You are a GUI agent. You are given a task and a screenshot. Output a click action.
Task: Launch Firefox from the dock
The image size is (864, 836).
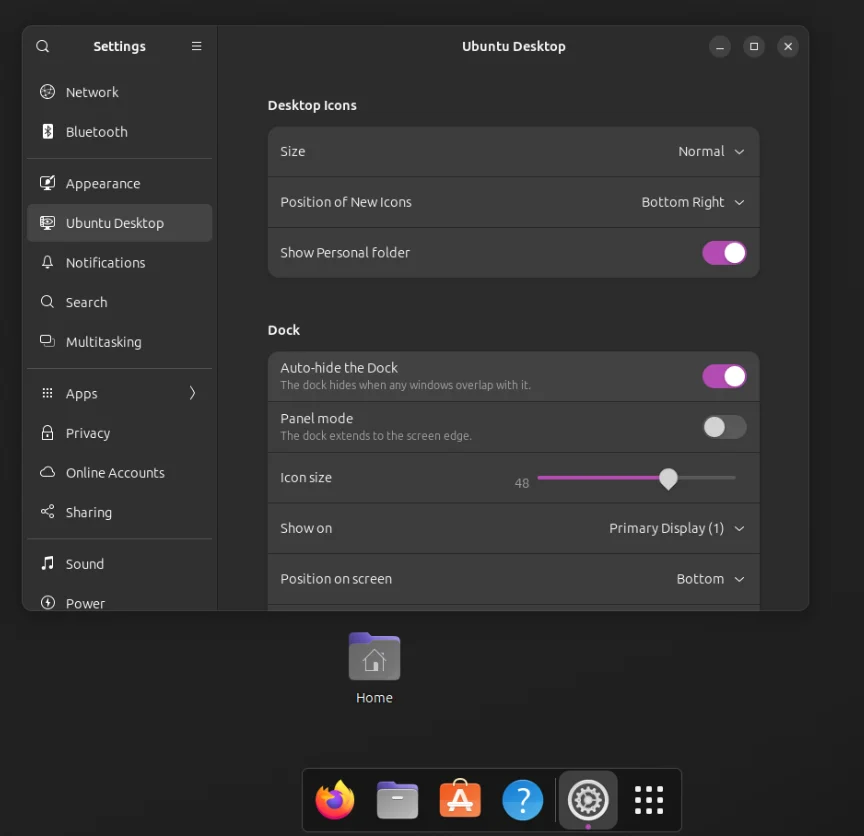[x=334, y=800]
